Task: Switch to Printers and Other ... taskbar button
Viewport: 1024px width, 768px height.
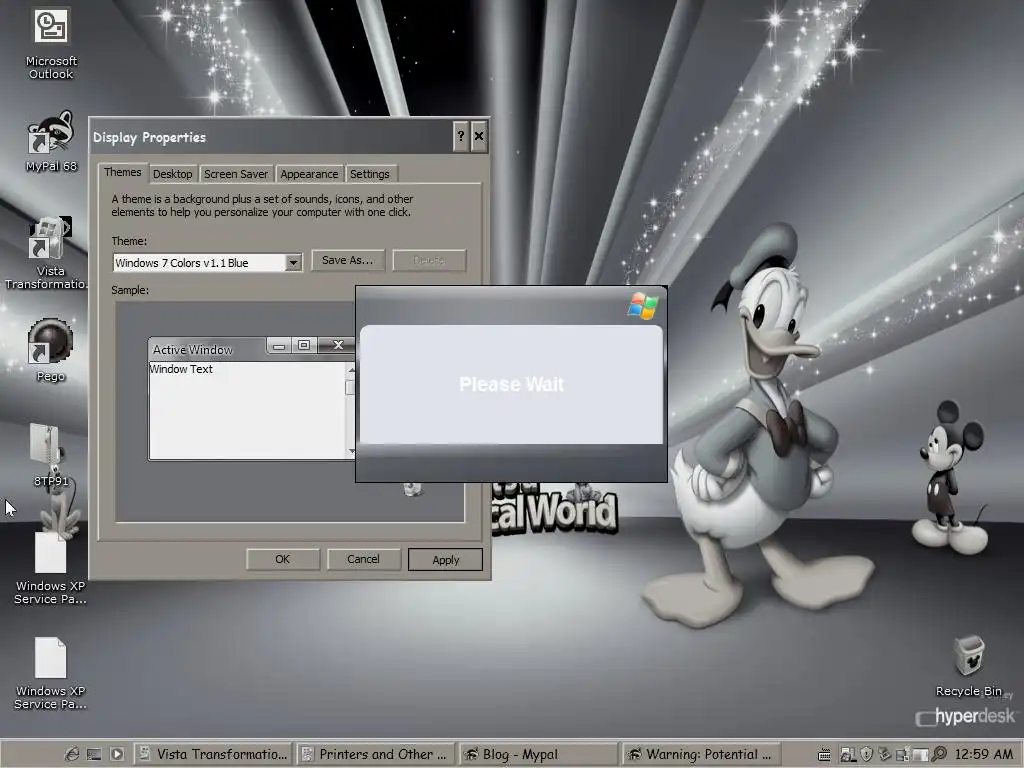Action: (376, 754)
